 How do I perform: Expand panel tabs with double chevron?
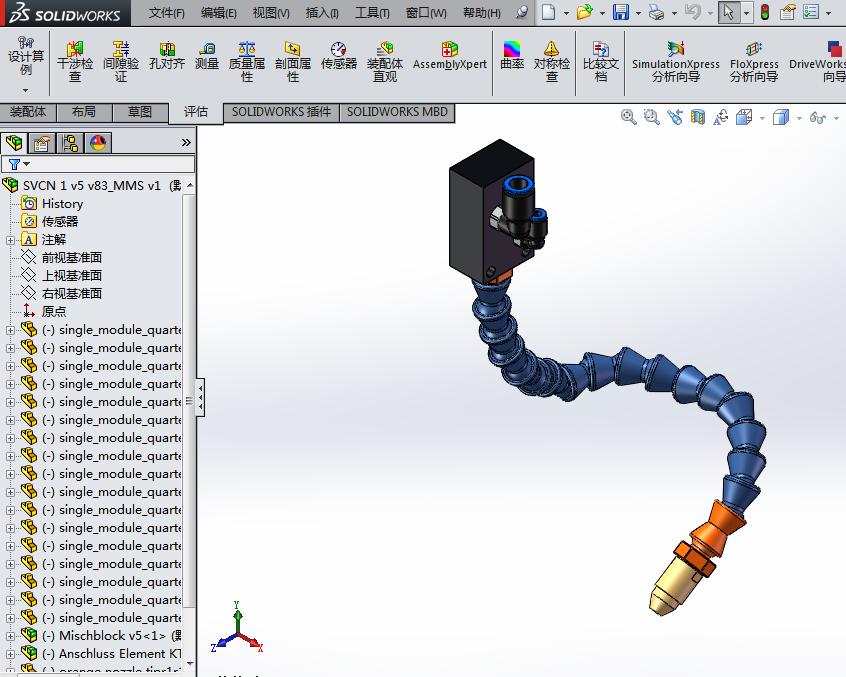[186, 142]
